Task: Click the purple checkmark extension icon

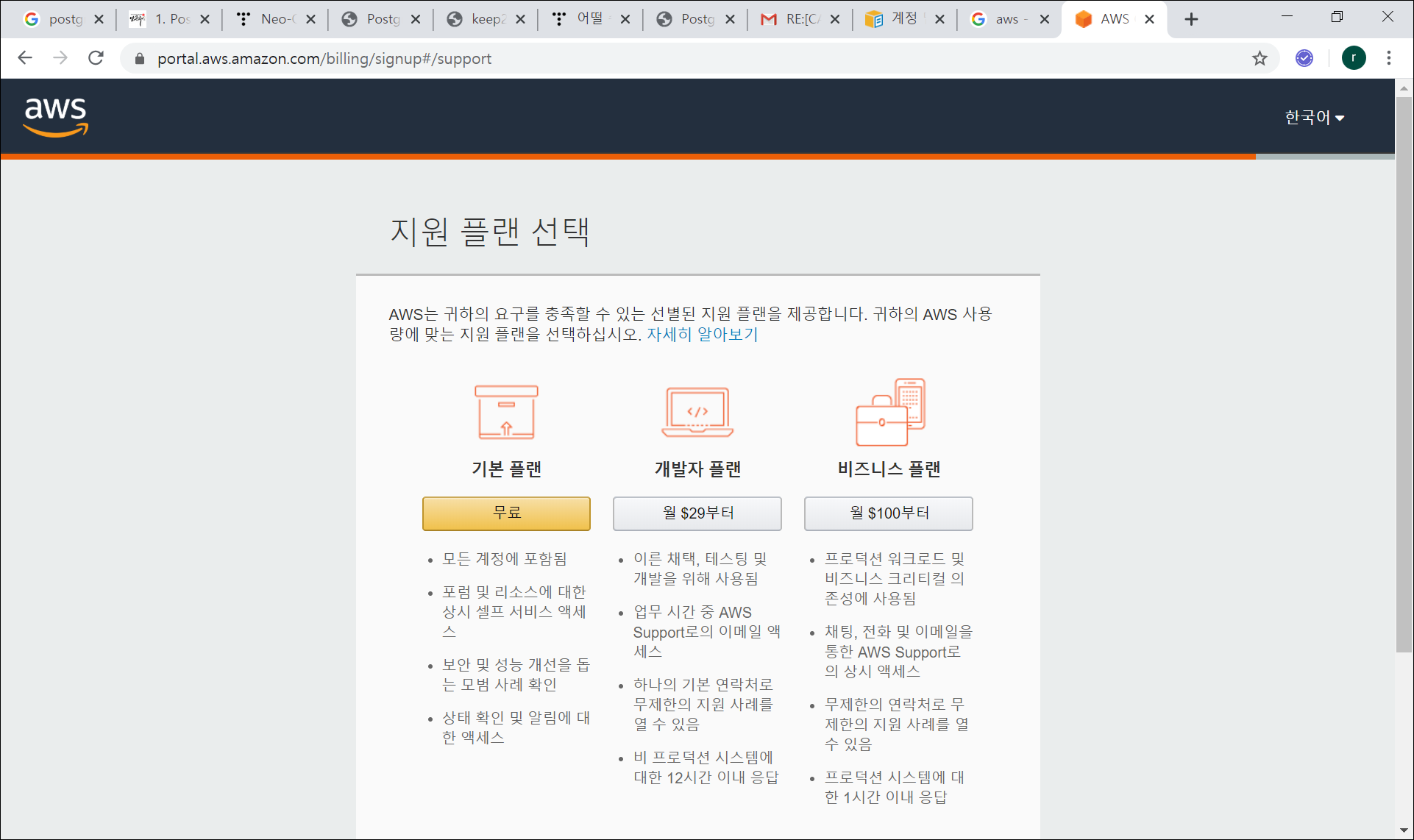Action: (1304, 58)
